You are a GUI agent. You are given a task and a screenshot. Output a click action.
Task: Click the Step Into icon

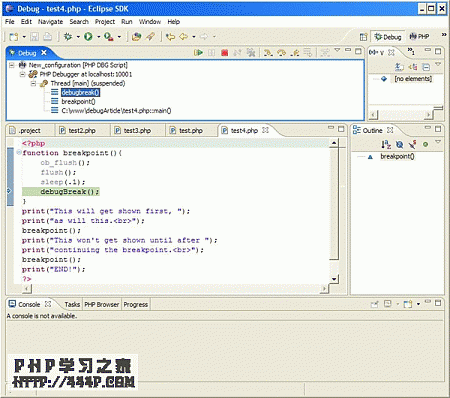click(x=268, y=53)
